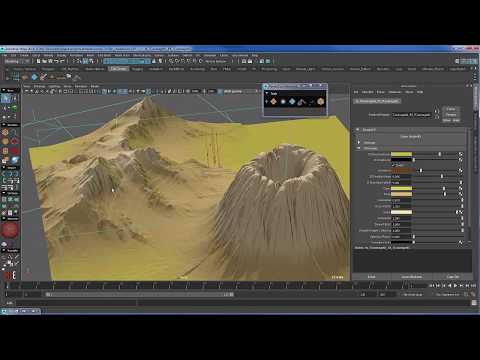Switch to the highlighted shelf tab
480x360 pixels.
(x=119, y=69)
